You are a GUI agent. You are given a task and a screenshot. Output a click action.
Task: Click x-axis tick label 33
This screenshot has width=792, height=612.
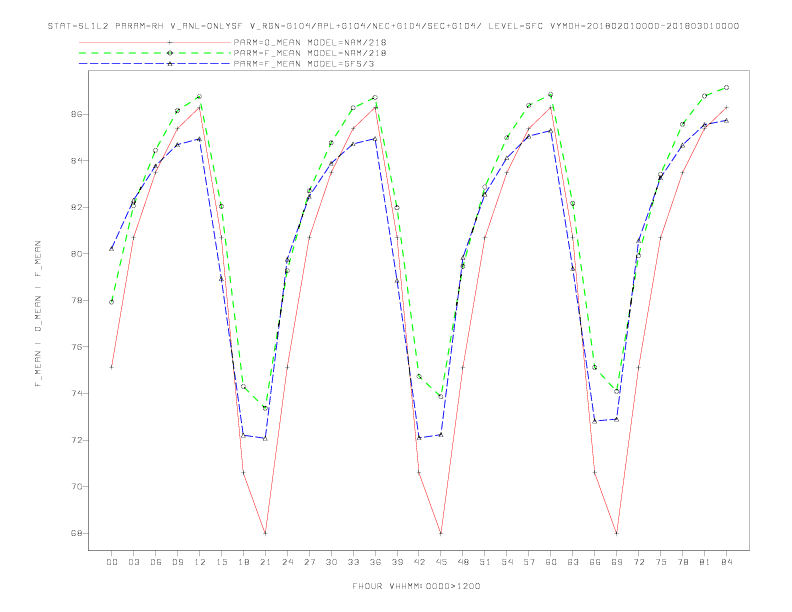pyautogui.click(x=353, y=562)
